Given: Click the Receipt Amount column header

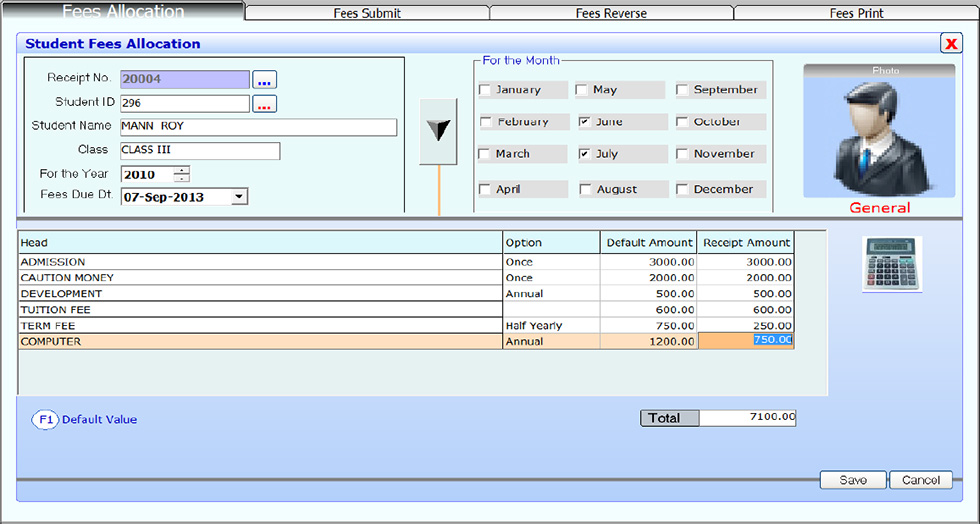Looking at the screenshot, I should point(746,243).
